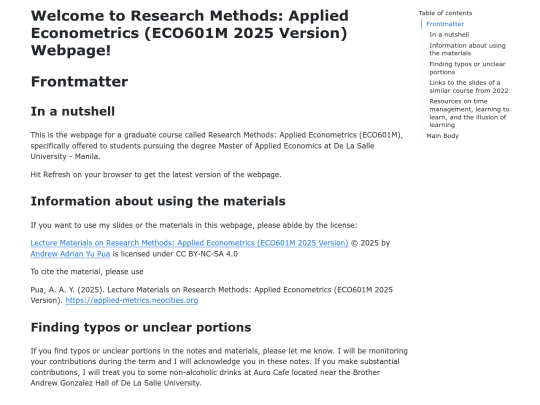540x405 pixels.
Task: Open the applied-metrics.neocities.org URL
Action: point(132,300)
